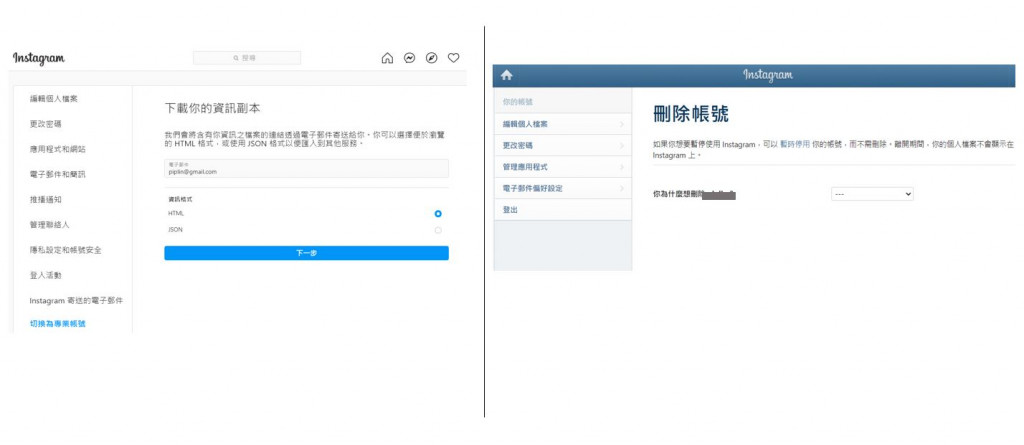
Task: Open 推播通知 settings
Action: point(45,199)
